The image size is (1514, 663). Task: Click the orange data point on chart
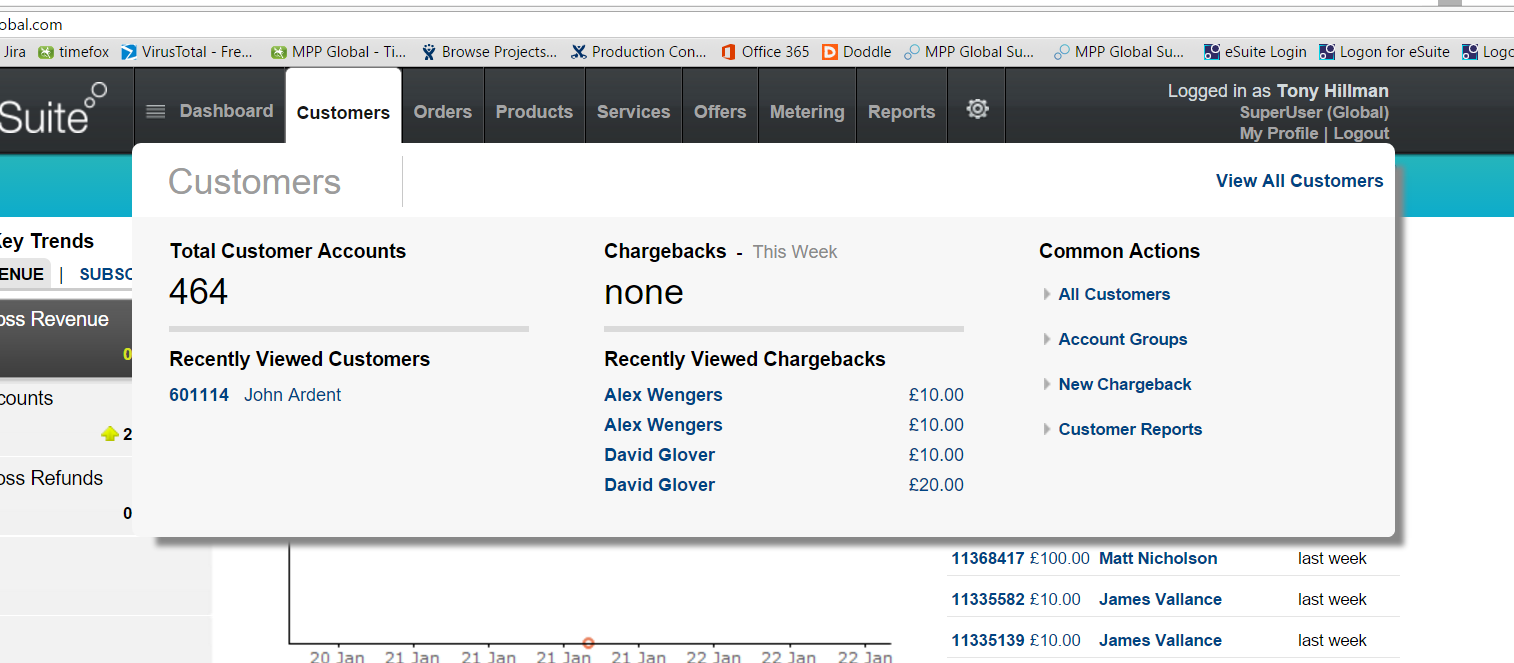[588, 643]
